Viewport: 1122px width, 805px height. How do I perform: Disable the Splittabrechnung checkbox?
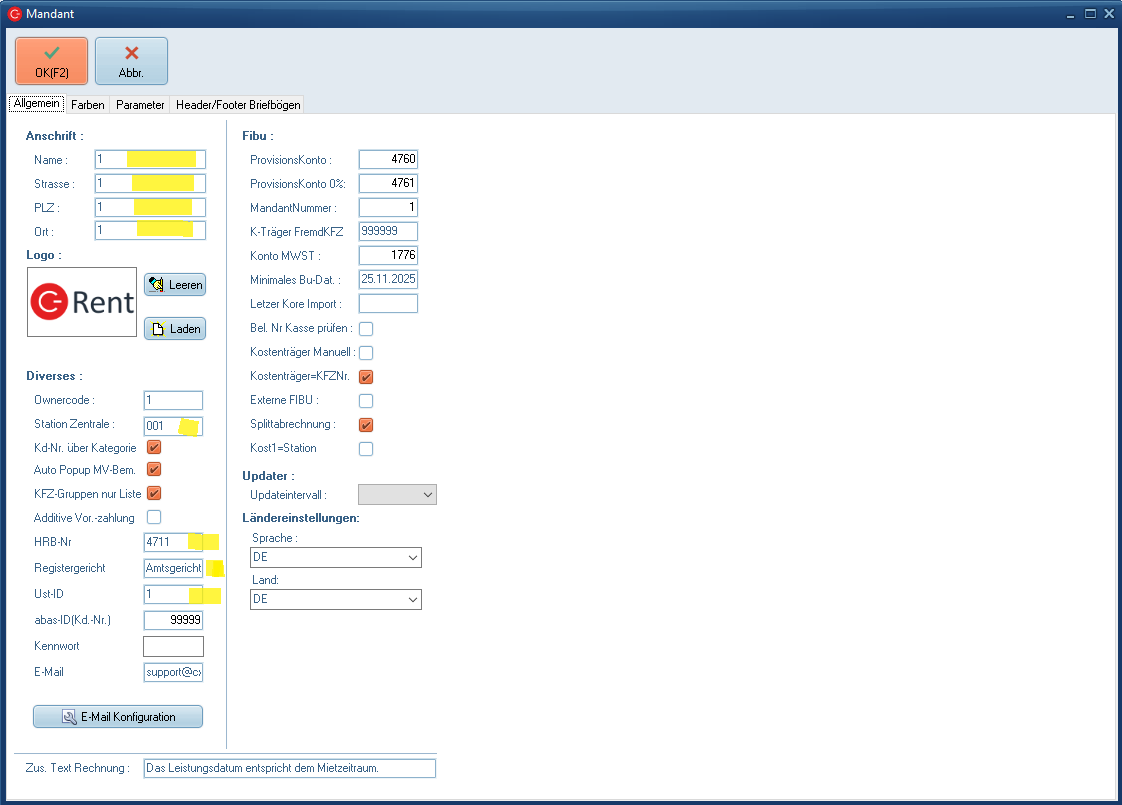click(x=366, y=425)
